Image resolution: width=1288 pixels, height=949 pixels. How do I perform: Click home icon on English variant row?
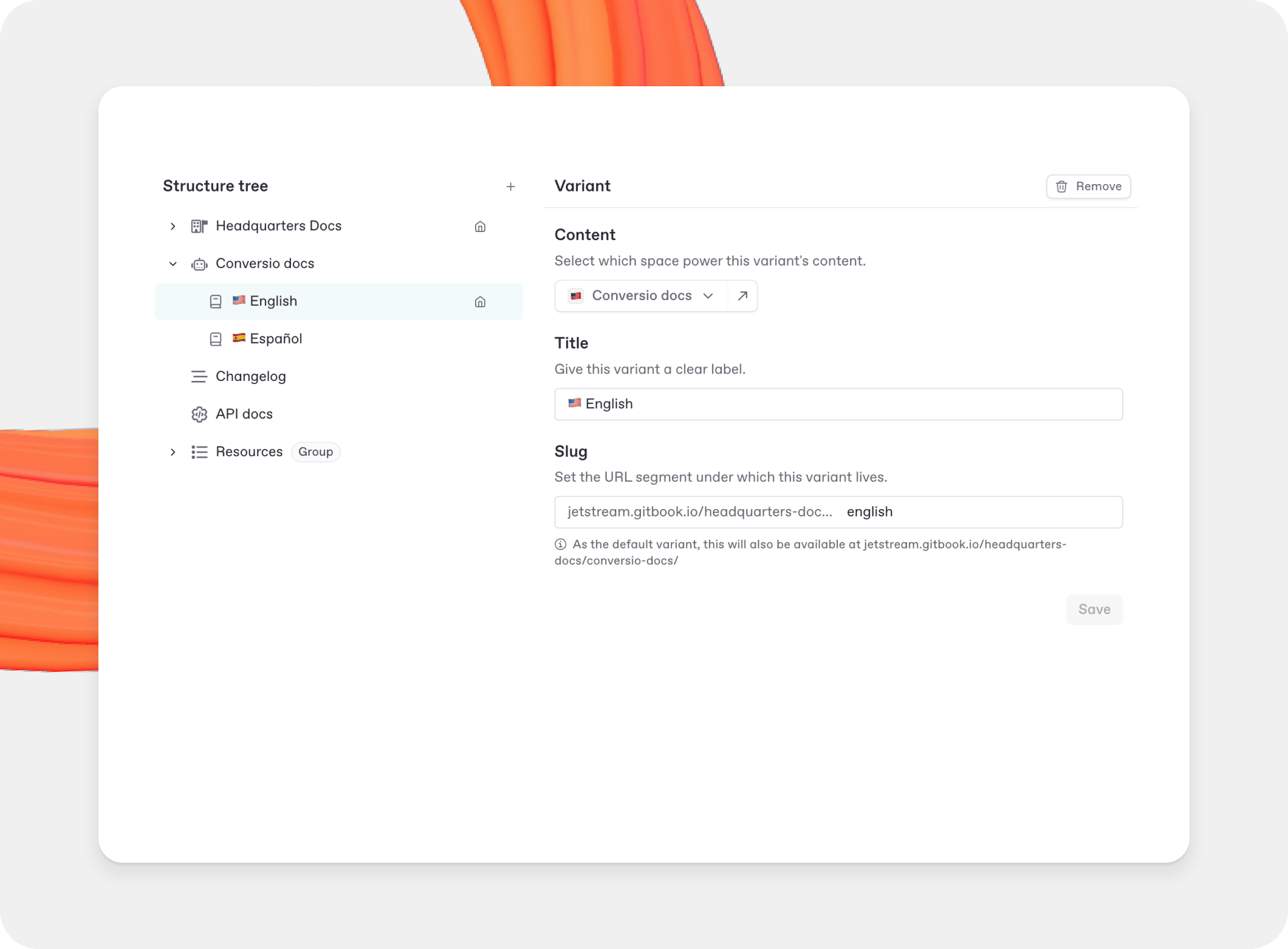[x=480, y=302]
